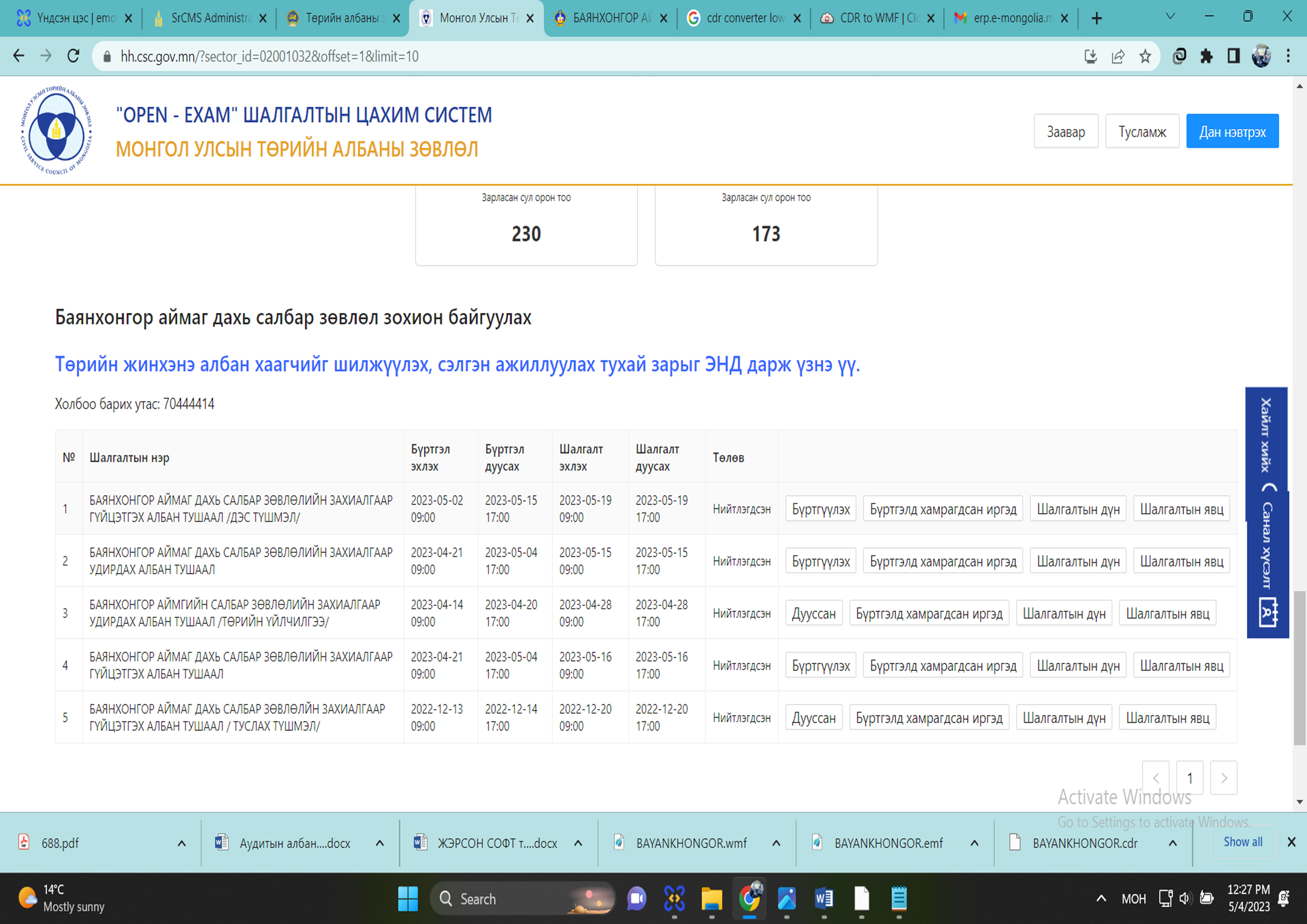This screenshot has width=1307, height=924.
Task: Select page 1 in pagination
Action: 1190,778
